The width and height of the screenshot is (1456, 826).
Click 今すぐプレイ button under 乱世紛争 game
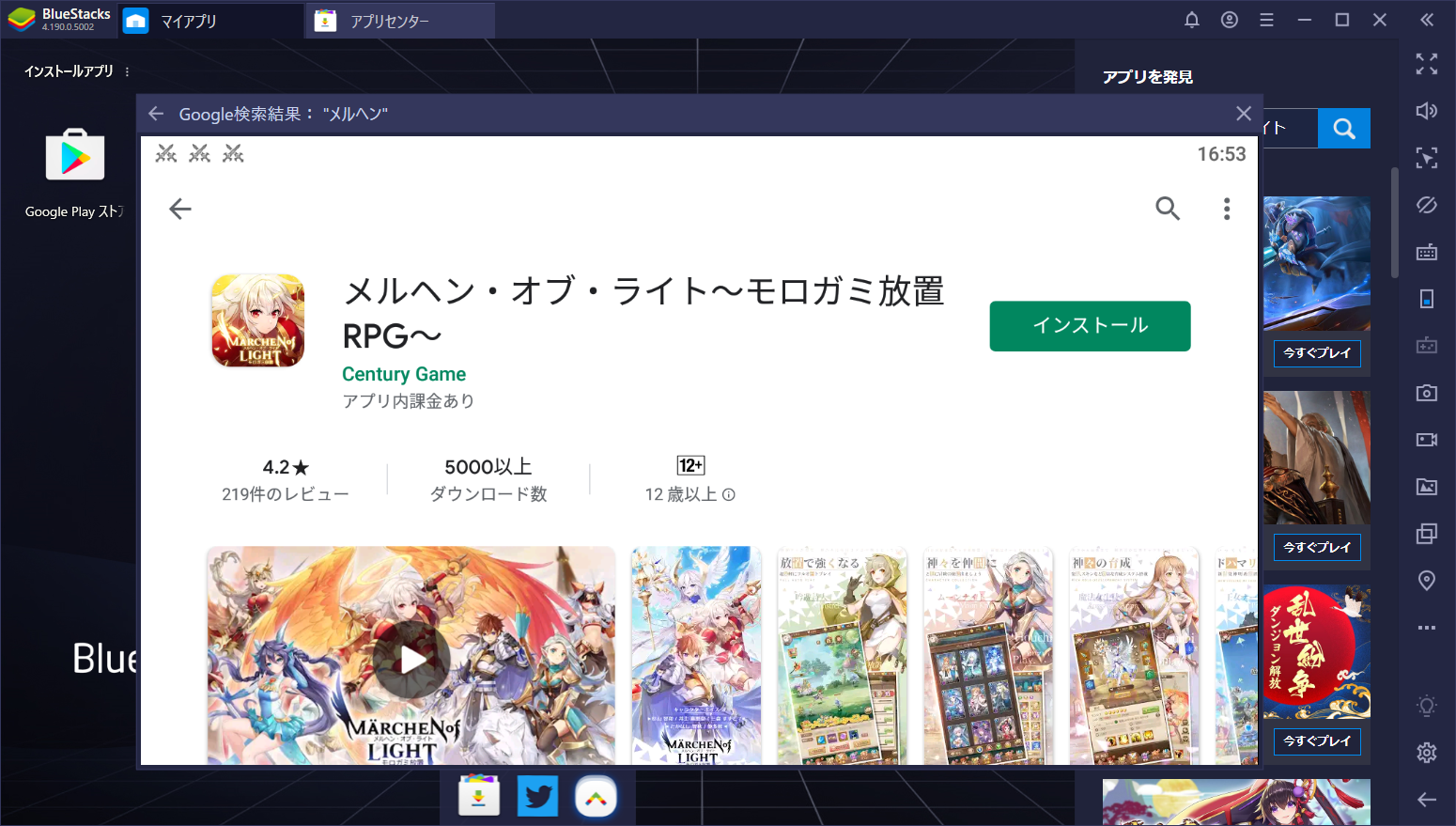click(x=1317, y=741)
